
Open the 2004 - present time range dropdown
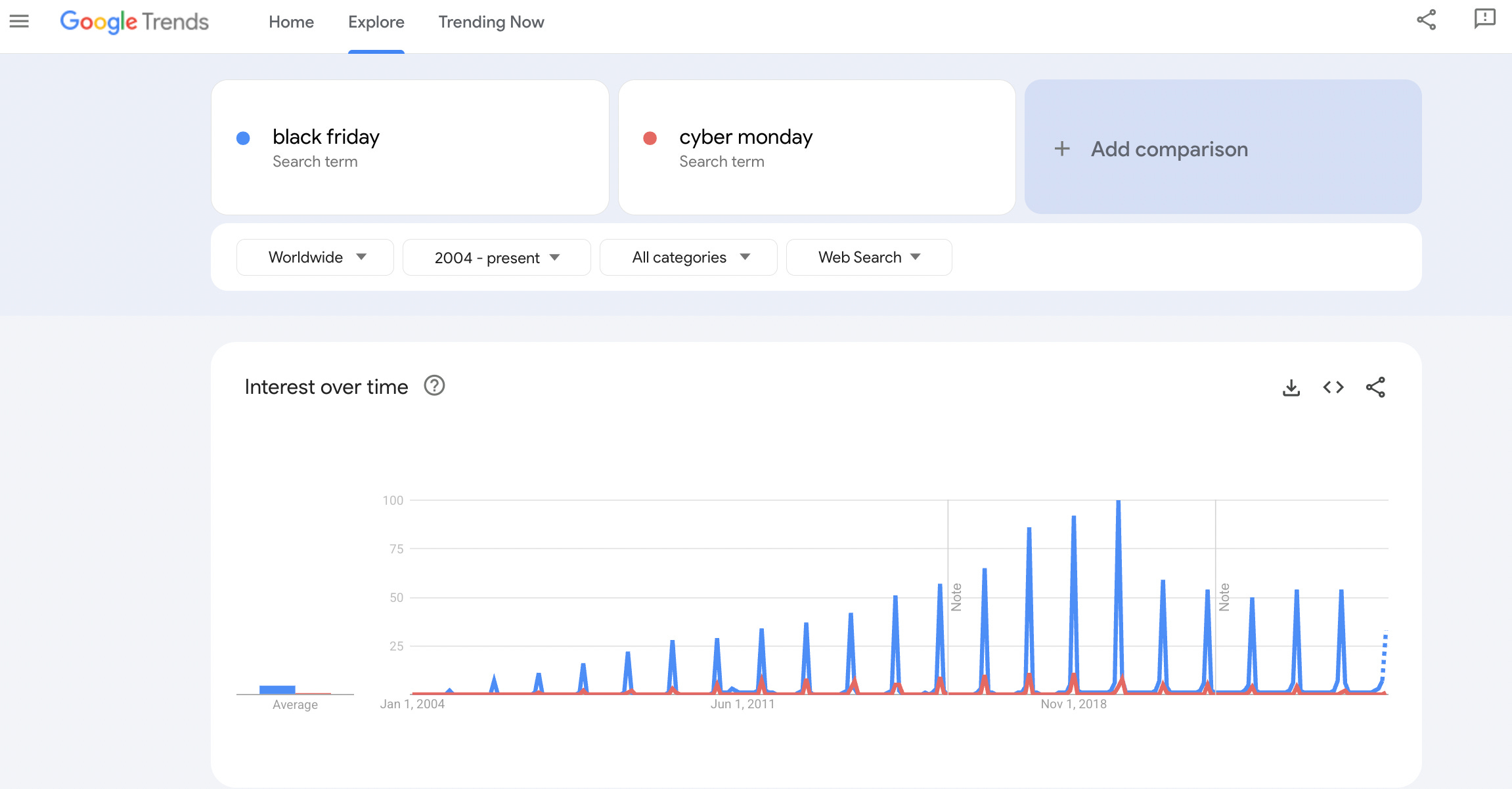497,257
